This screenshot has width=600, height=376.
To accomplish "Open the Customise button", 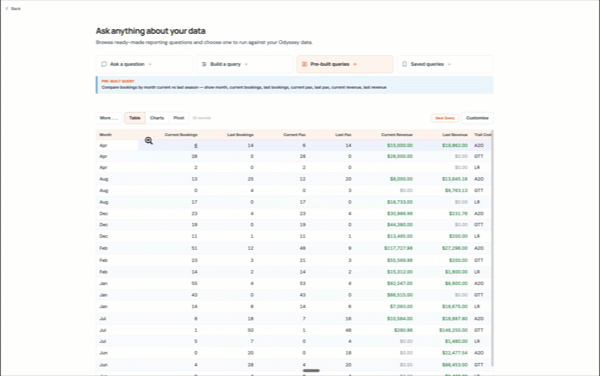I will (x=477, y=118).
